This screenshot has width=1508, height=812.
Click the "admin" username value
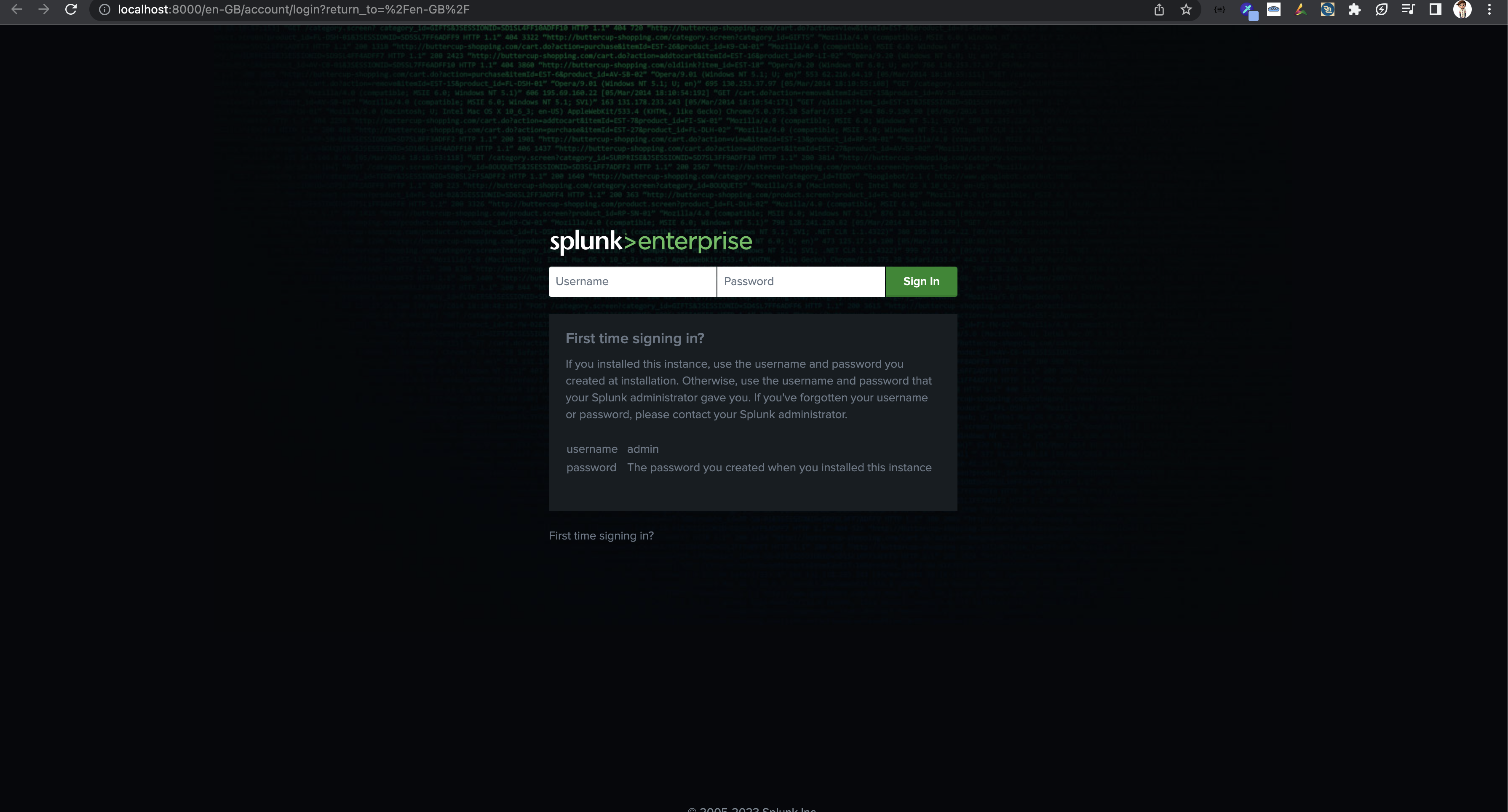click(x=643, y=449)
